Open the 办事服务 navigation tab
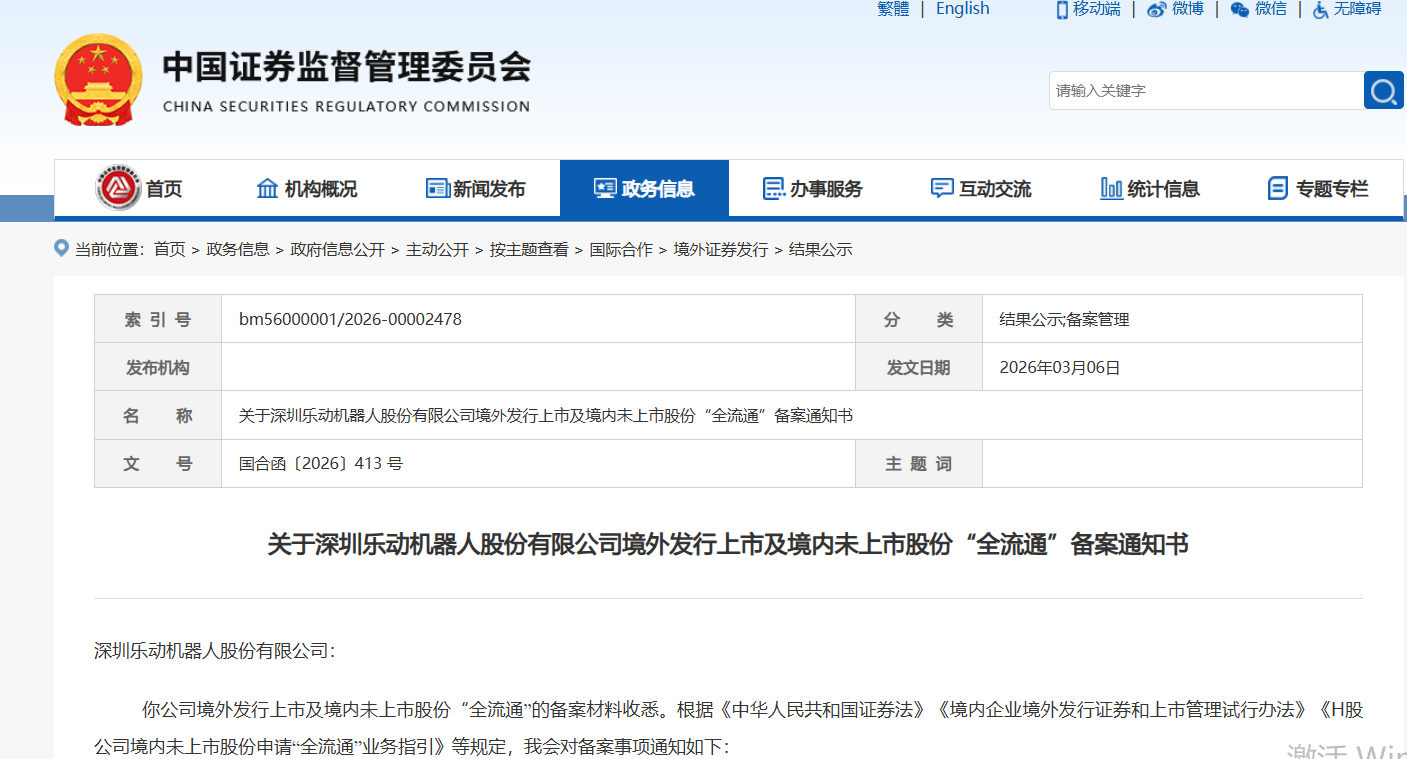 pos(812,189)
